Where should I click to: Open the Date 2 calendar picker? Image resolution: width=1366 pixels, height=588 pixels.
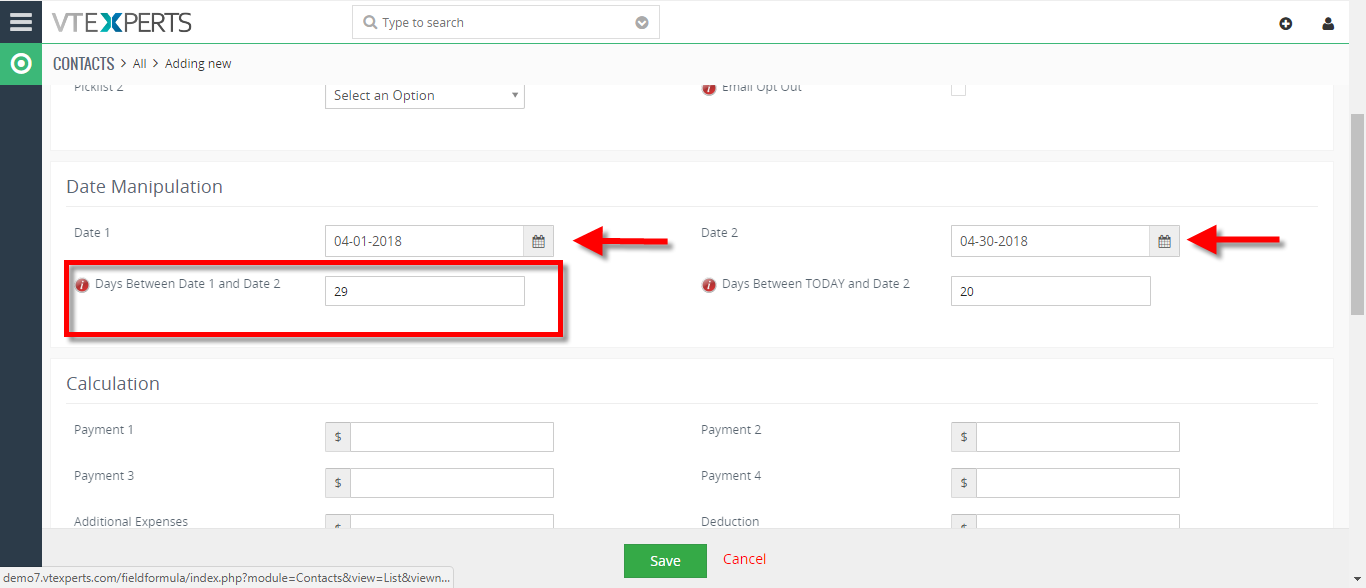(1164, 241)
